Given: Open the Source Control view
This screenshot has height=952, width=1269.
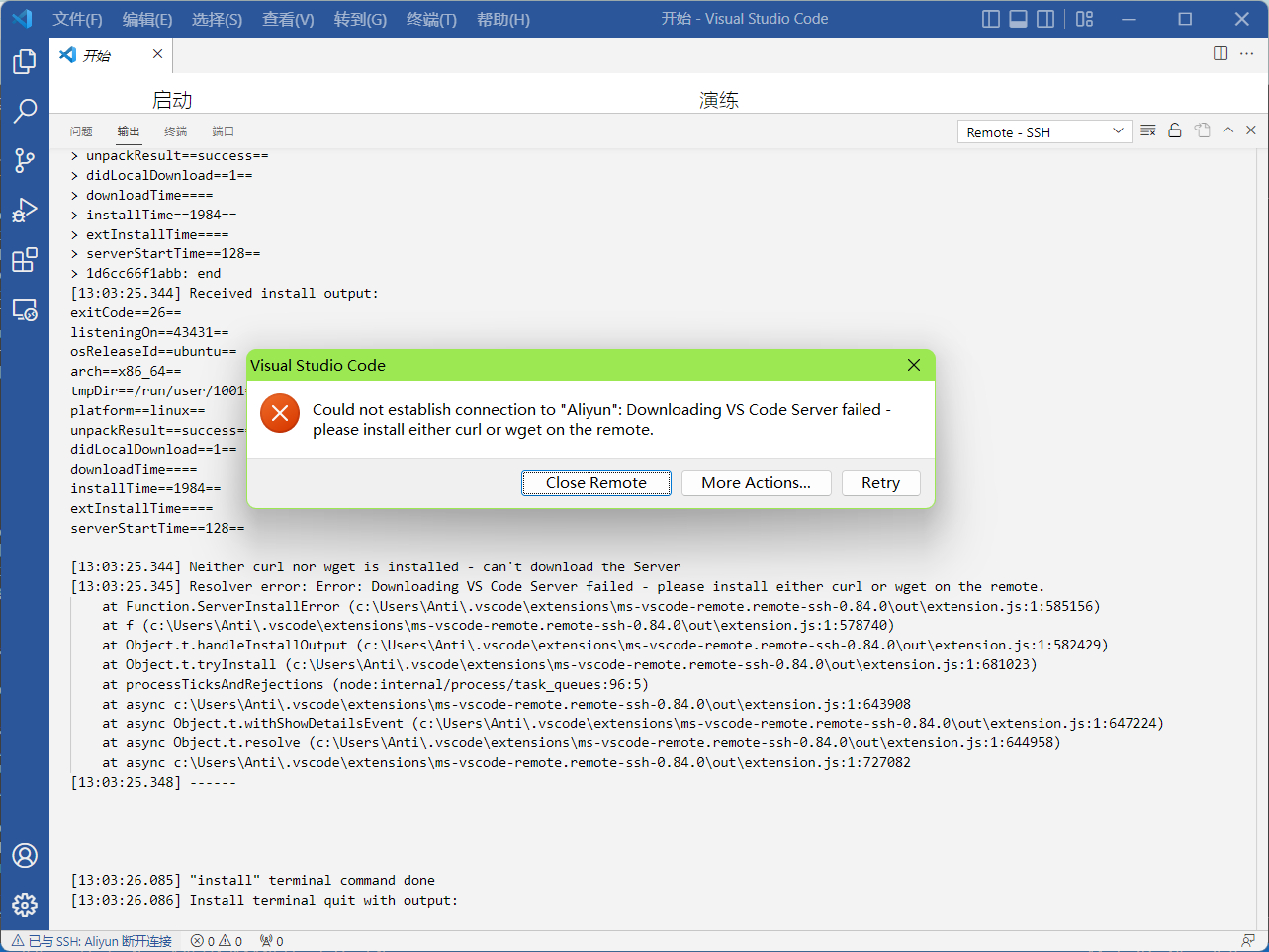Looking at the screenshot, I should (25, 160).
